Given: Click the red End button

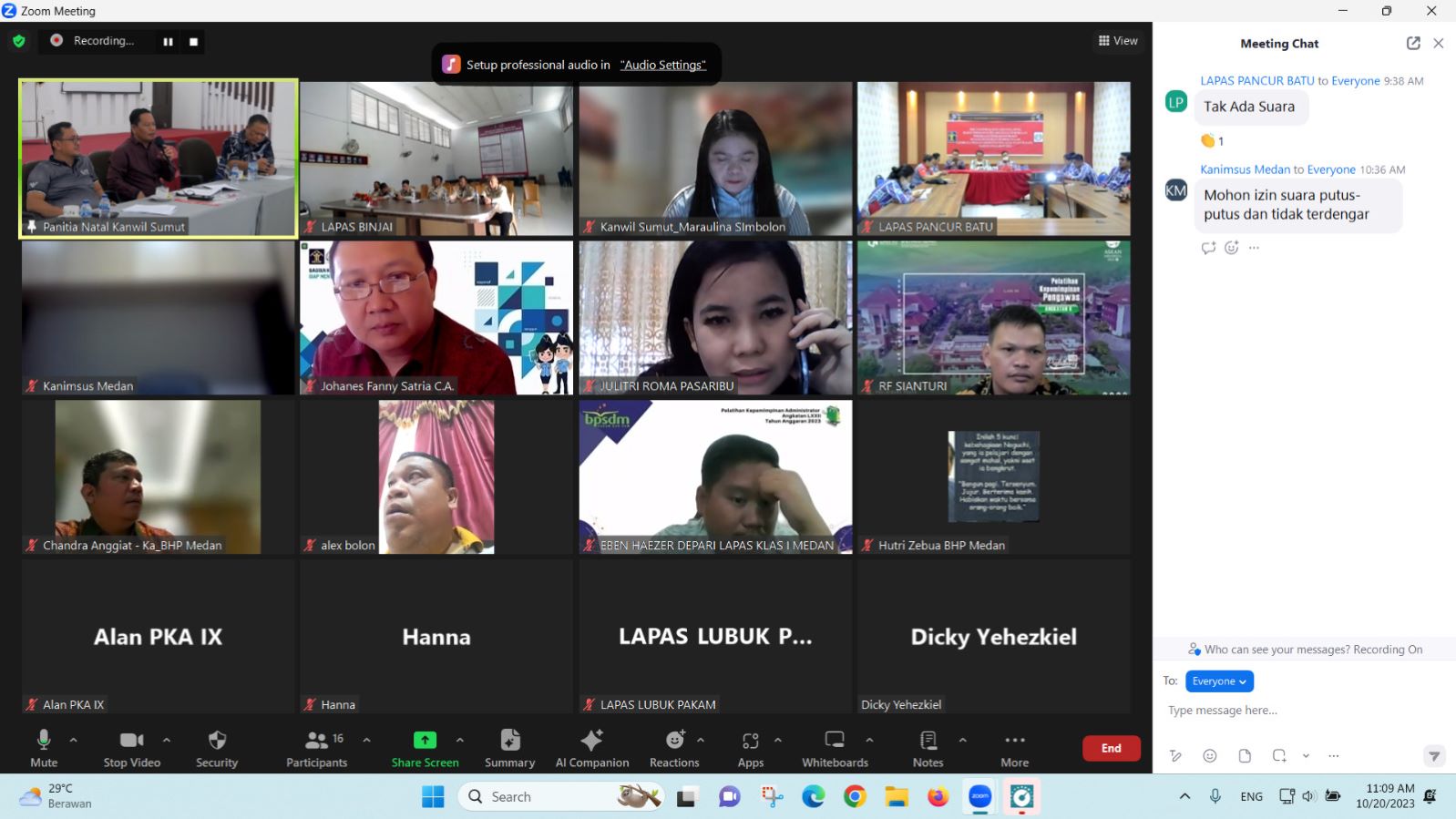Looking at the screenshot, I should (1111, 748).
